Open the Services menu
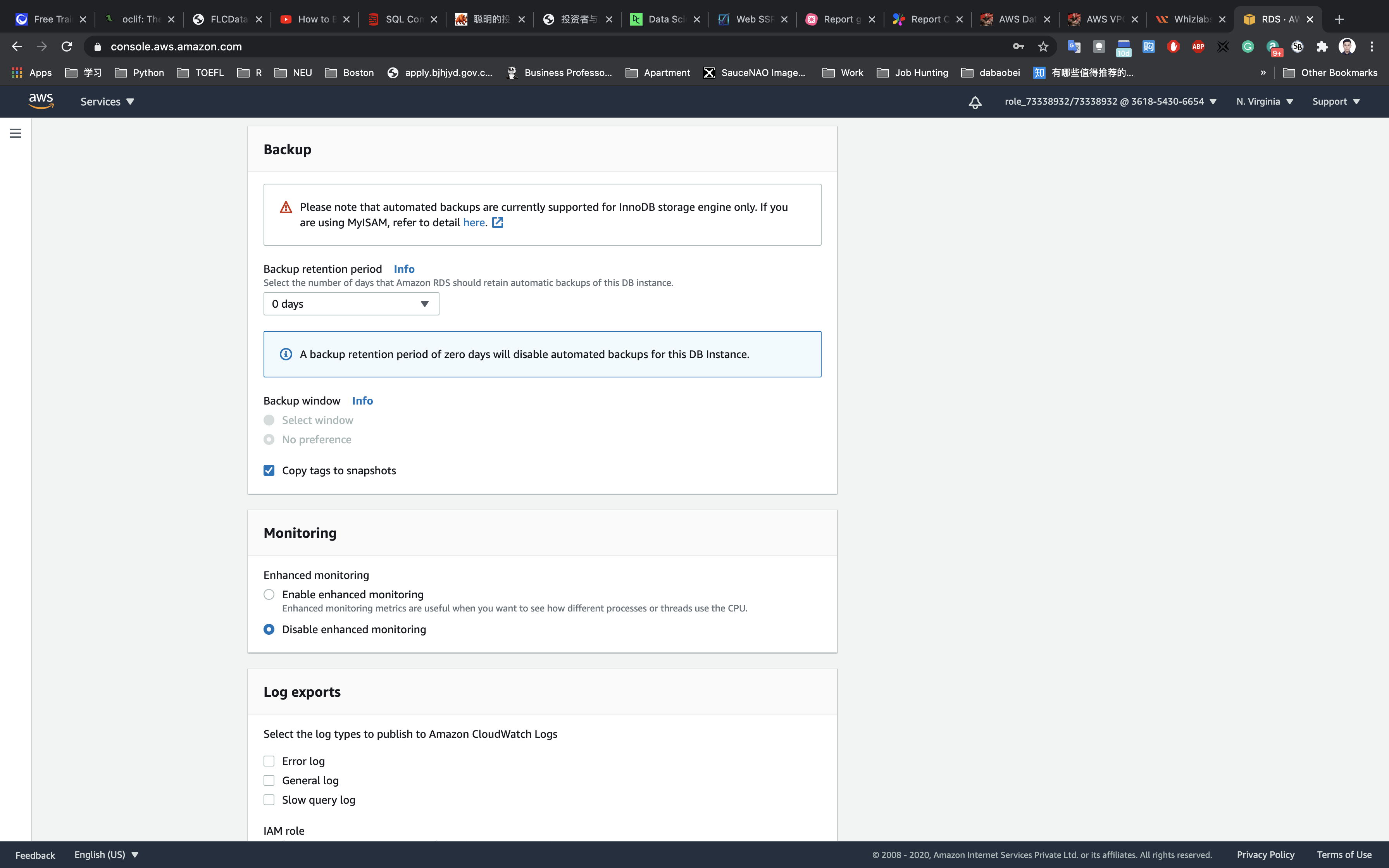The image size is (1389, 868). pyautogui.click(x=107, y=102)
